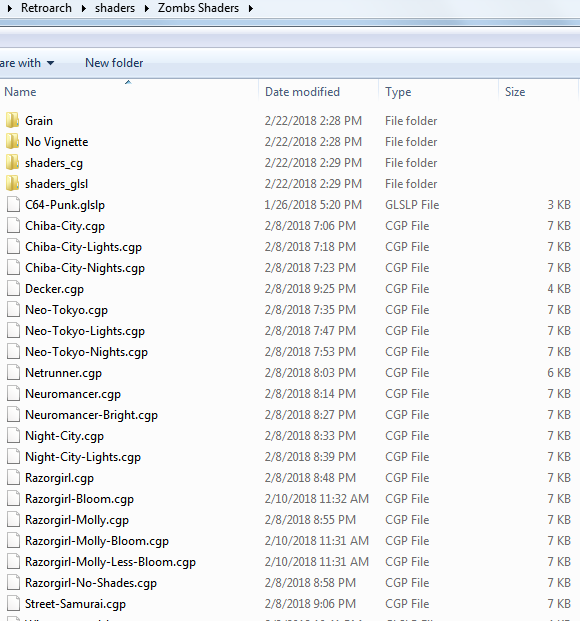Click icon for Razorgirl-Molly.cgp
Viewport: 580px width, 621px height.
(x=13, y=519)
